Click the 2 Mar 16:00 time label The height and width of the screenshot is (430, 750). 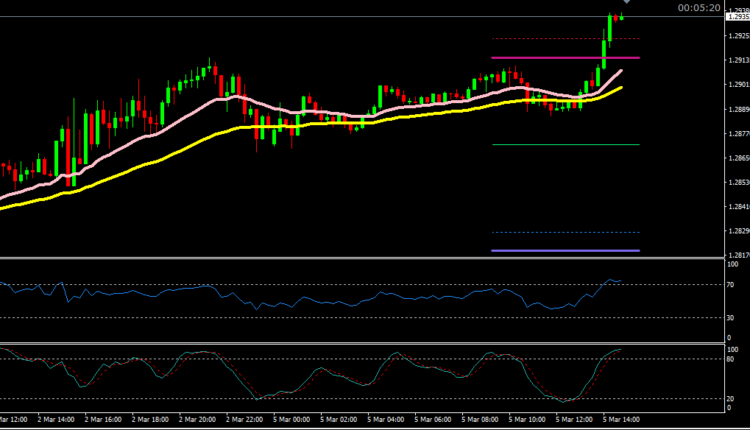[103, 418]
